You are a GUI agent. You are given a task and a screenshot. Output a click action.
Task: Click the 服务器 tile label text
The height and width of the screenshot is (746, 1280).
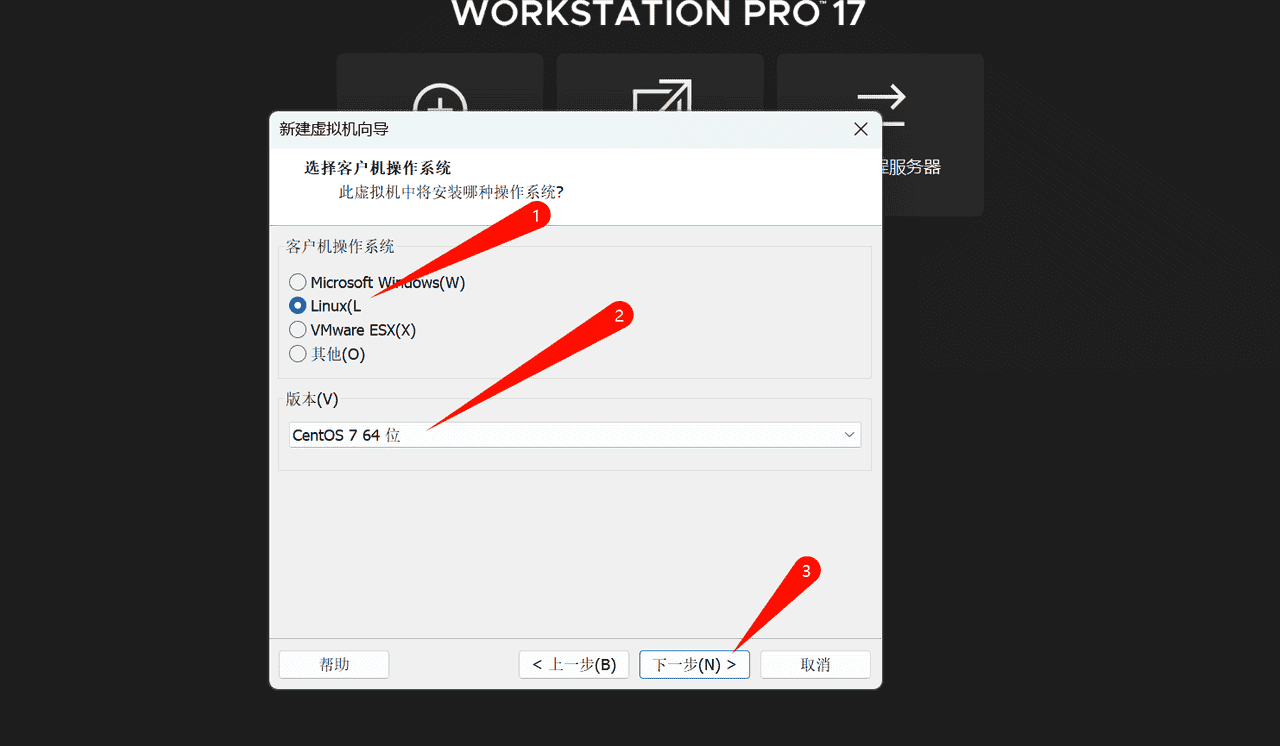point(911,167)
